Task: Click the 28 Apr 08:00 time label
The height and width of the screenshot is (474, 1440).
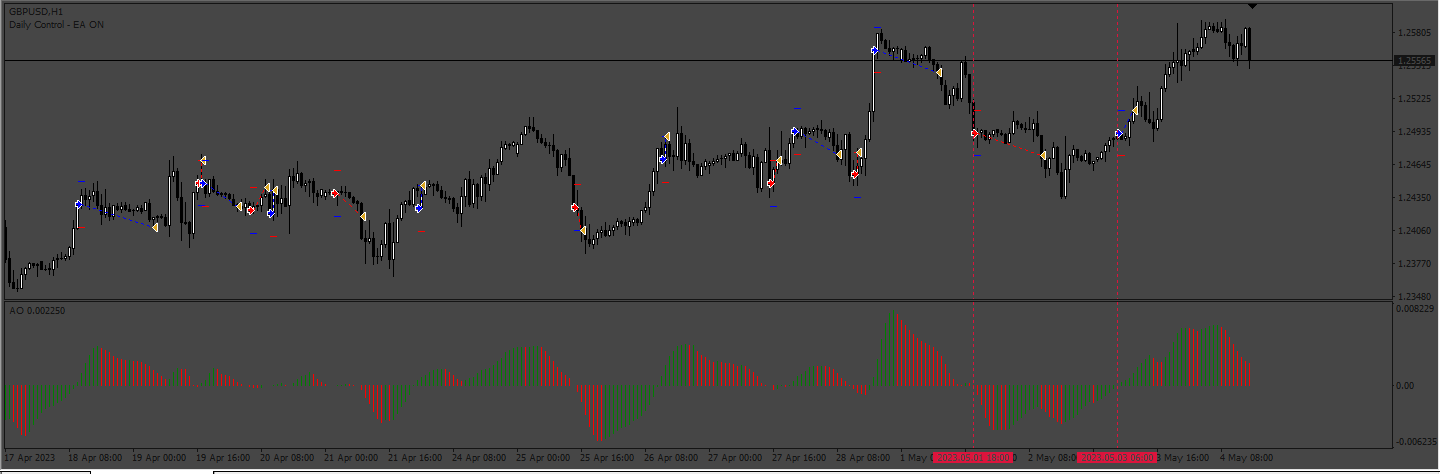Action: tap(862, 458)
